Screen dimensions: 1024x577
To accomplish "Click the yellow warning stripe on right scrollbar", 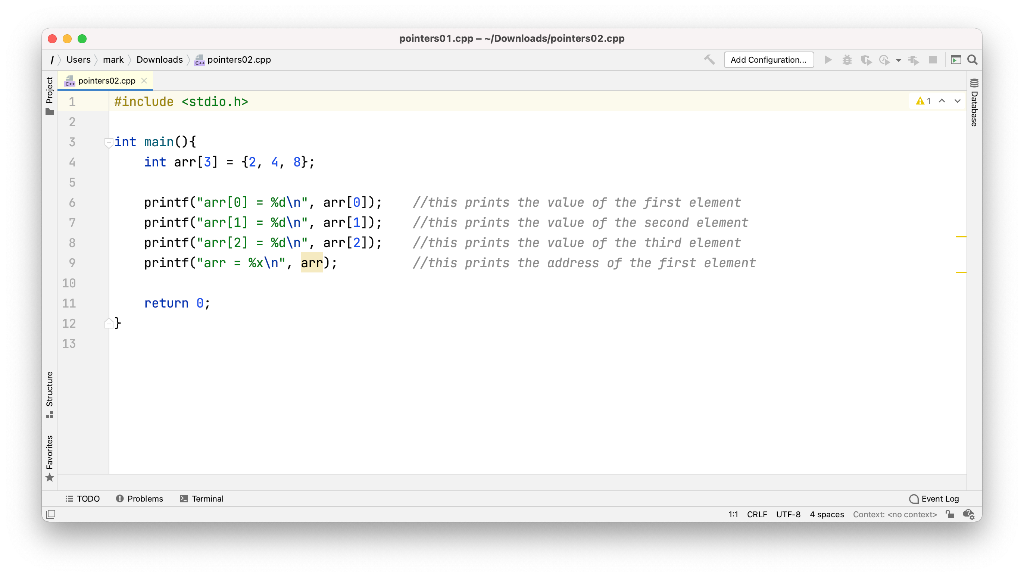I will point(962,237).
